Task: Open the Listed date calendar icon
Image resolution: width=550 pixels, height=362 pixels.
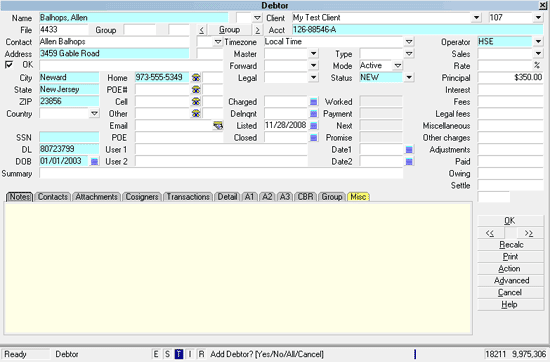Action: pos(314,126)
